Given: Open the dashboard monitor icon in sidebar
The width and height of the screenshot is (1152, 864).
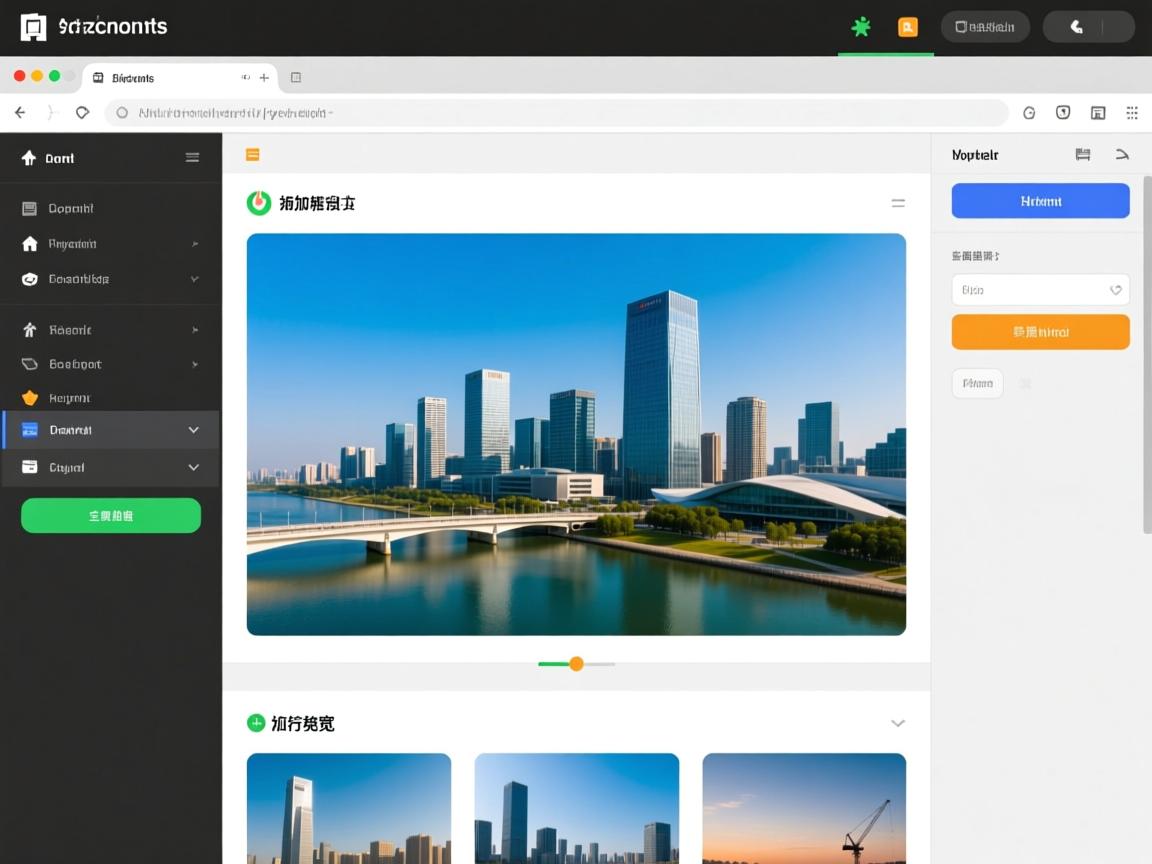Looking at the screenshot, I should point(29,207).
